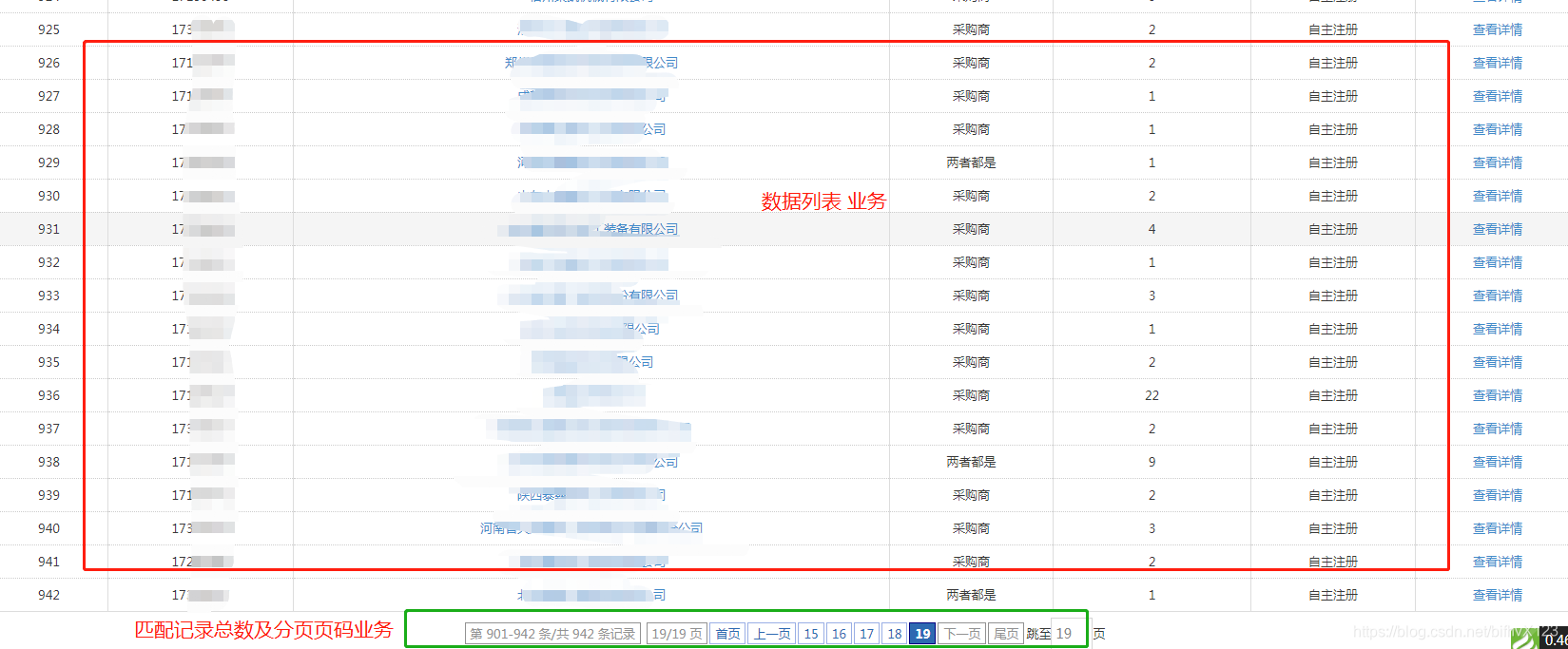1568x649 pixels.
Task: Click 第 901-942 条 record count text
Action: coord(552,634)
